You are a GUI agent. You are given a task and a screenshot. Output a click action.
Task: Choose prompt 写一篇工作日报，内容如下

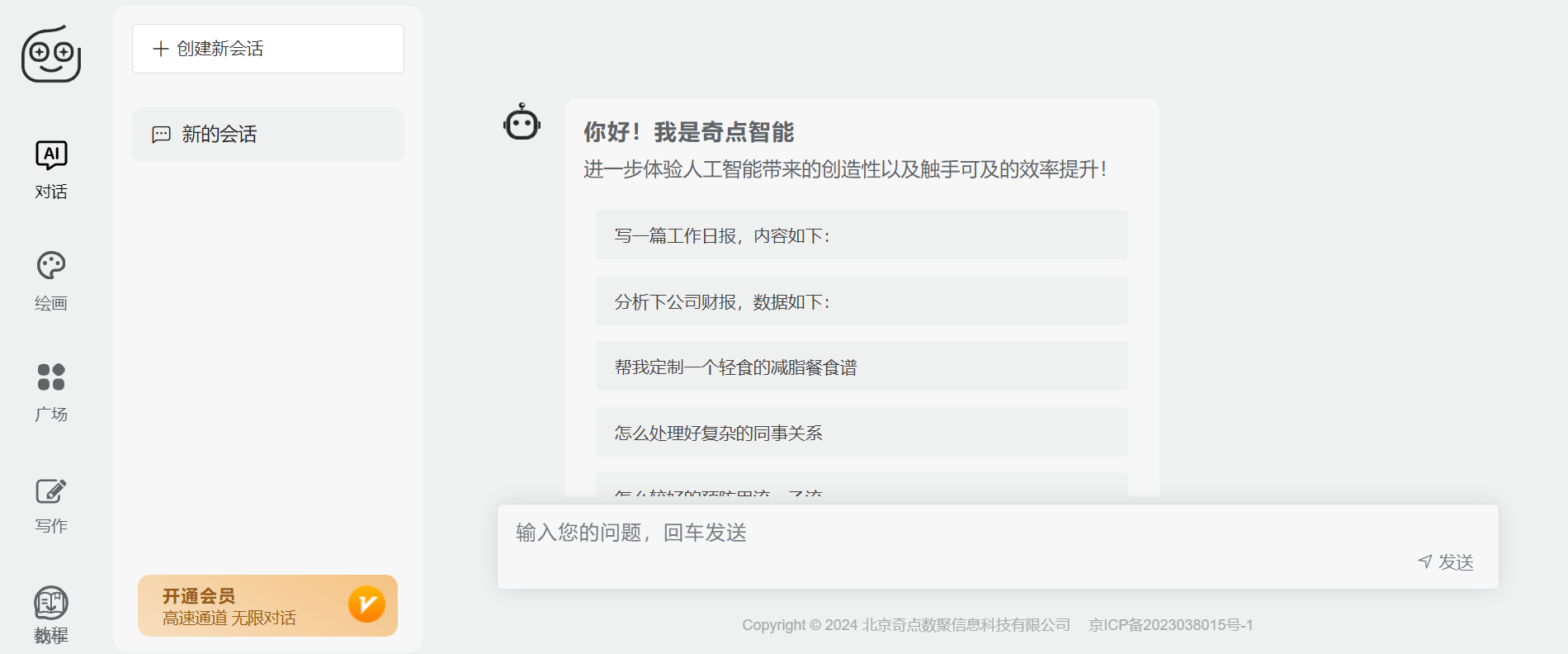tap(862, 235)
